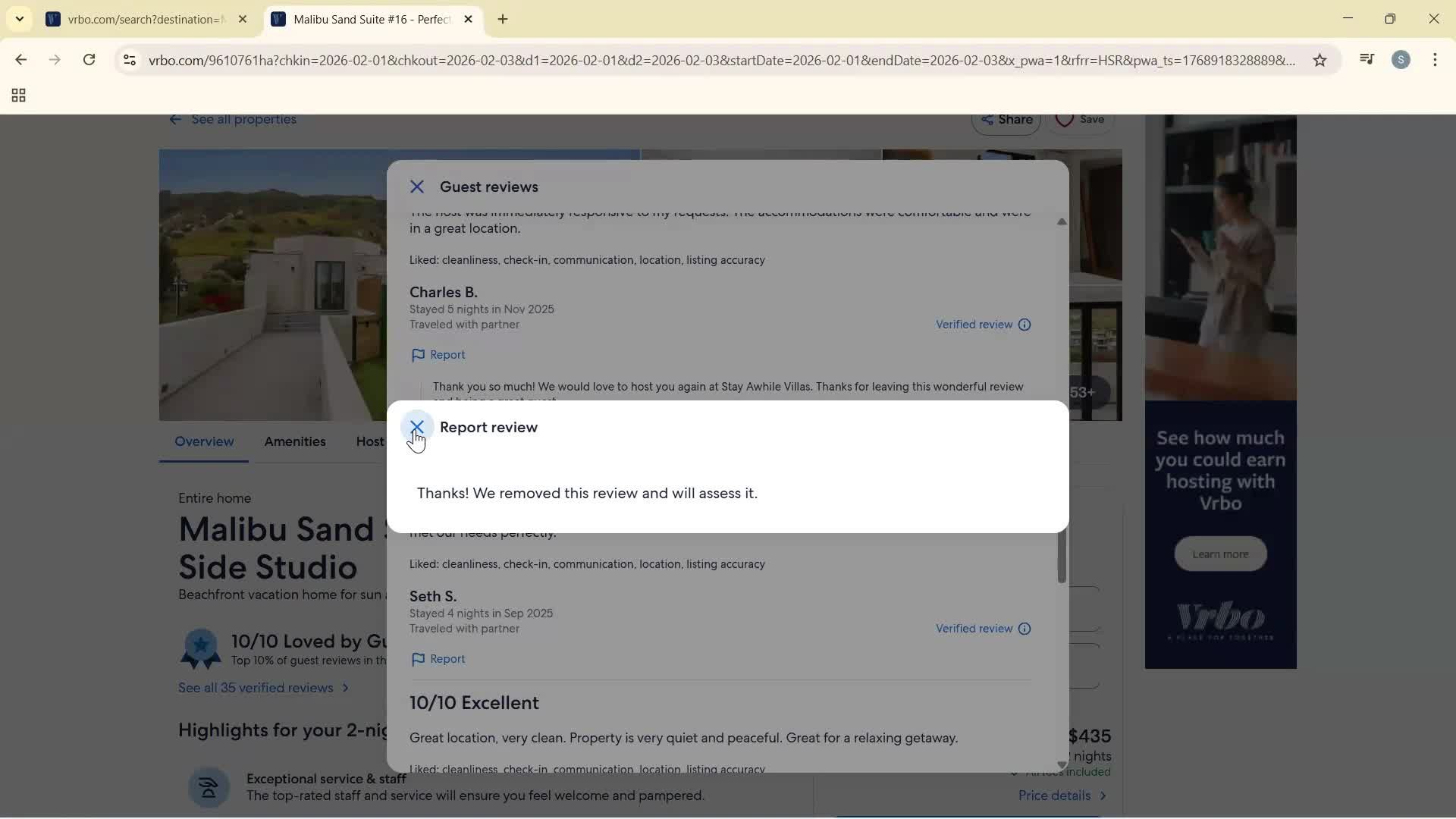Viewport: 1456px width, 819px height.
Task: Reload the current page
Action: pyautogui.click(x=89, y=60)
